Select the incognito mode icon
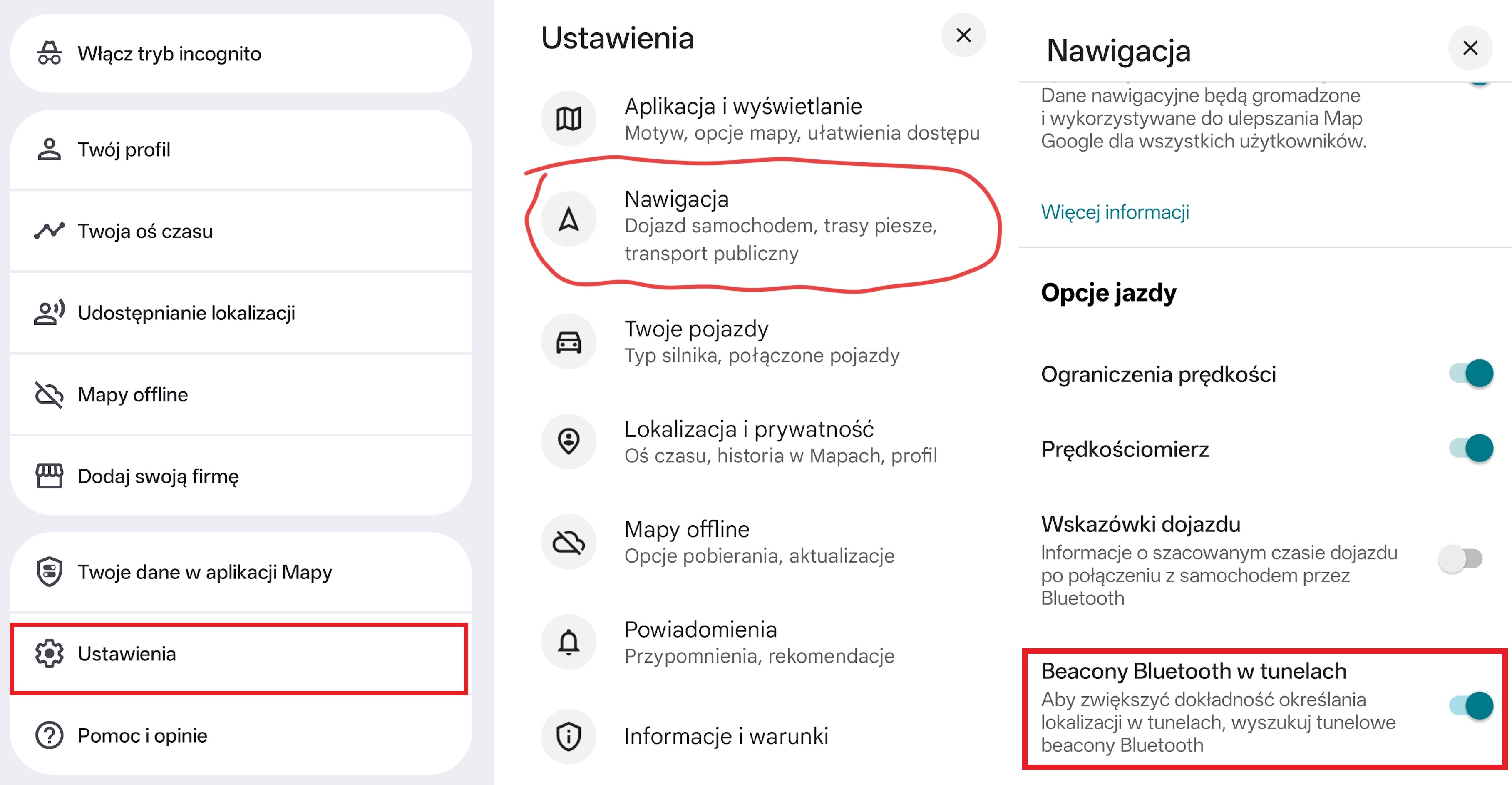The width and height of the screenshot is (1512, 785). pos(49,53)
